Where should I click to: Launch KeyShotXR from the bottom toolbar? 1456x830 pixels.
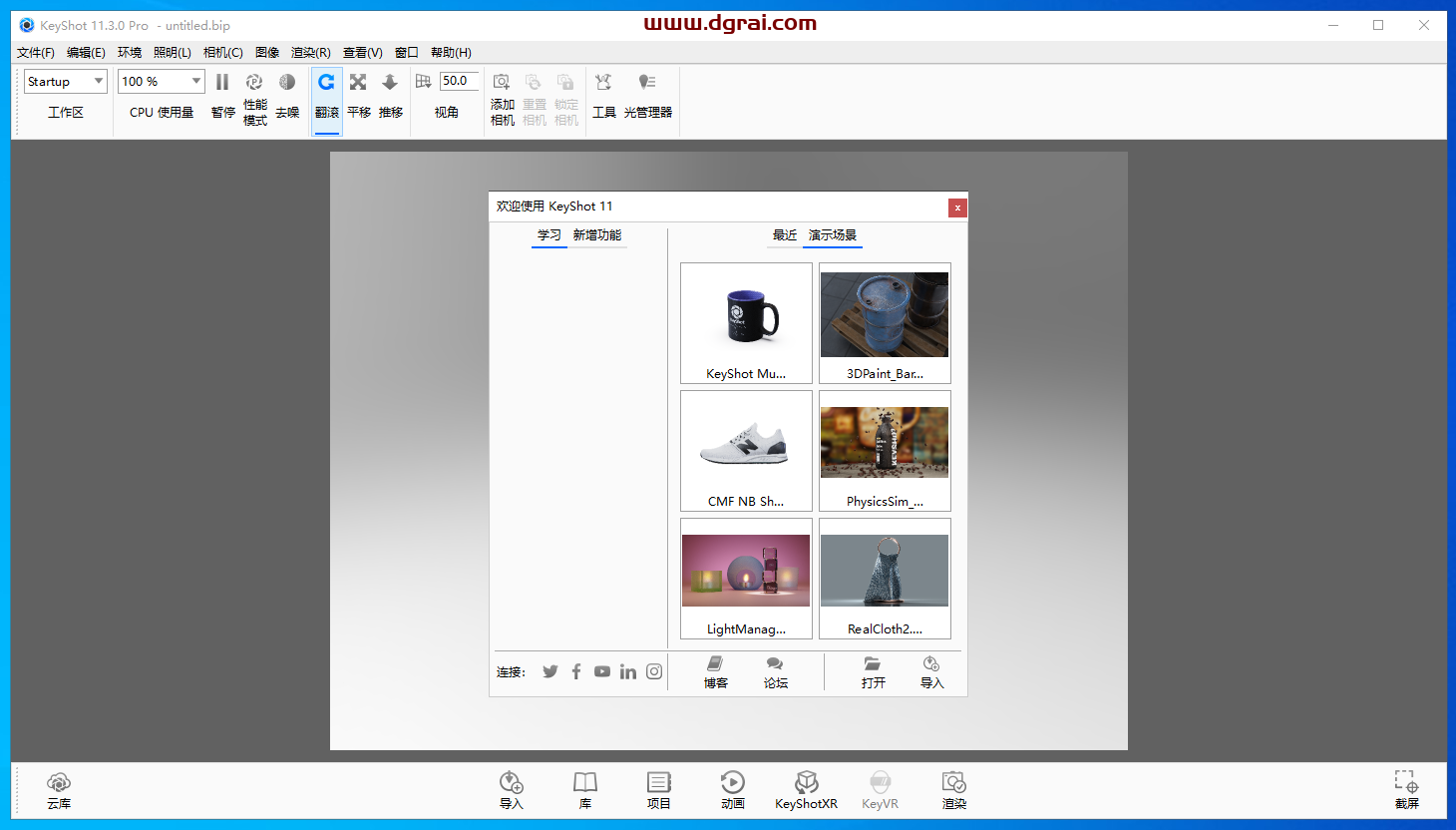point(806,789)
